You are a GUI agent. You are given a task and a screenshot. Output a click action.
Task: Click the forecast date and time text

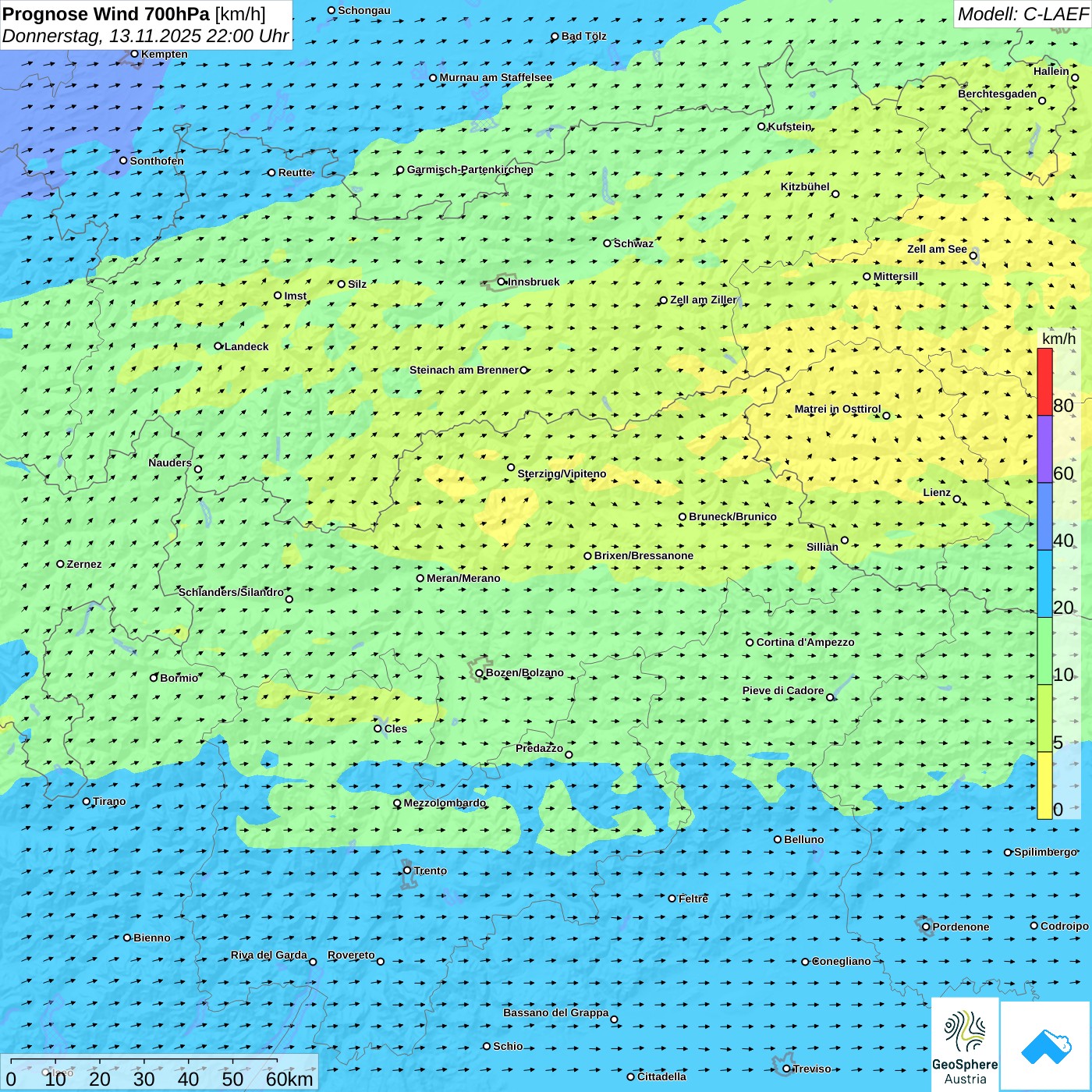tap(145, 36)
